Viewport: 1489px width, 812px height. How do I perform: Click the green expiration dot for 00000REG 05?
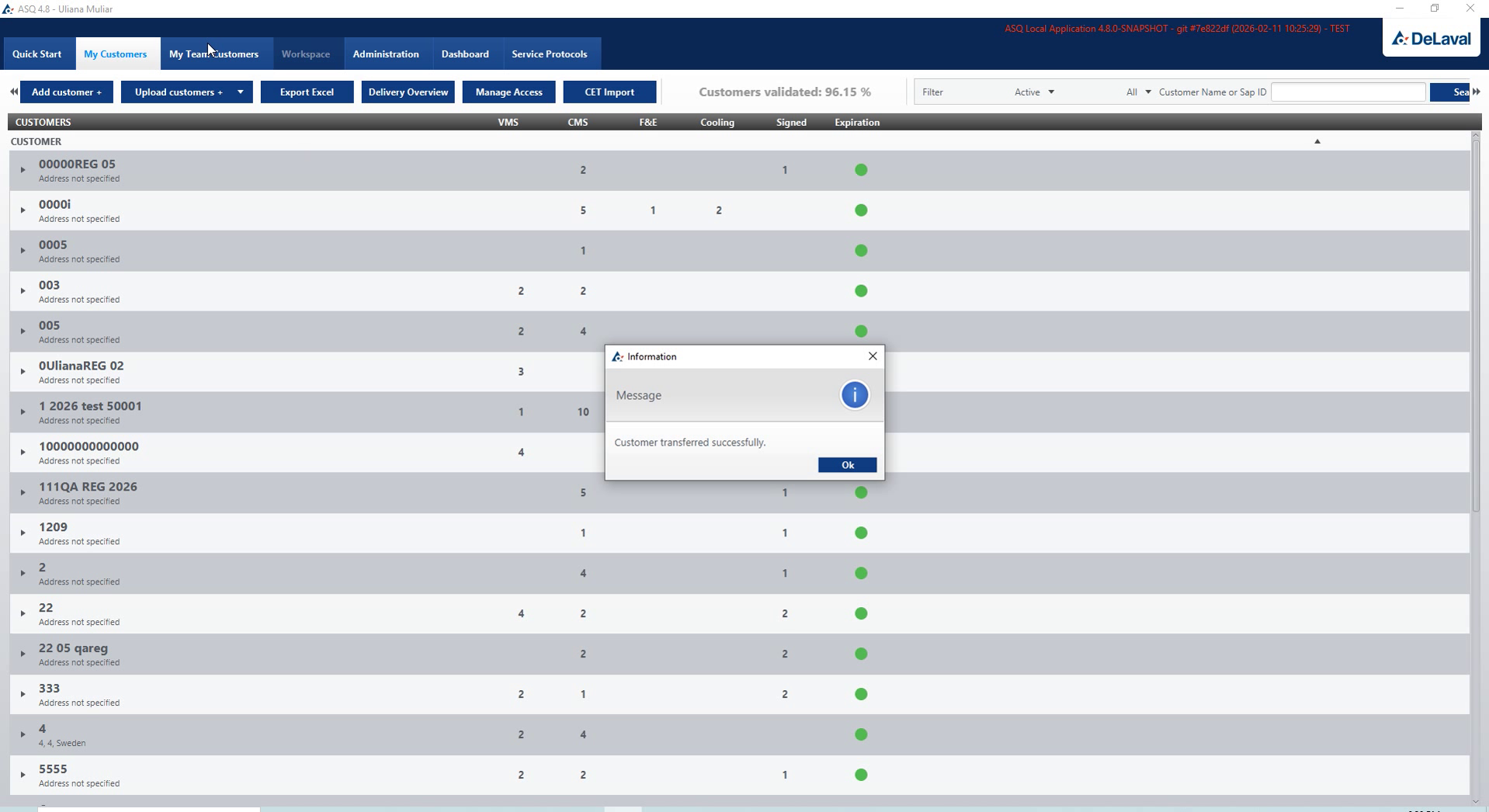click(861, 170)
